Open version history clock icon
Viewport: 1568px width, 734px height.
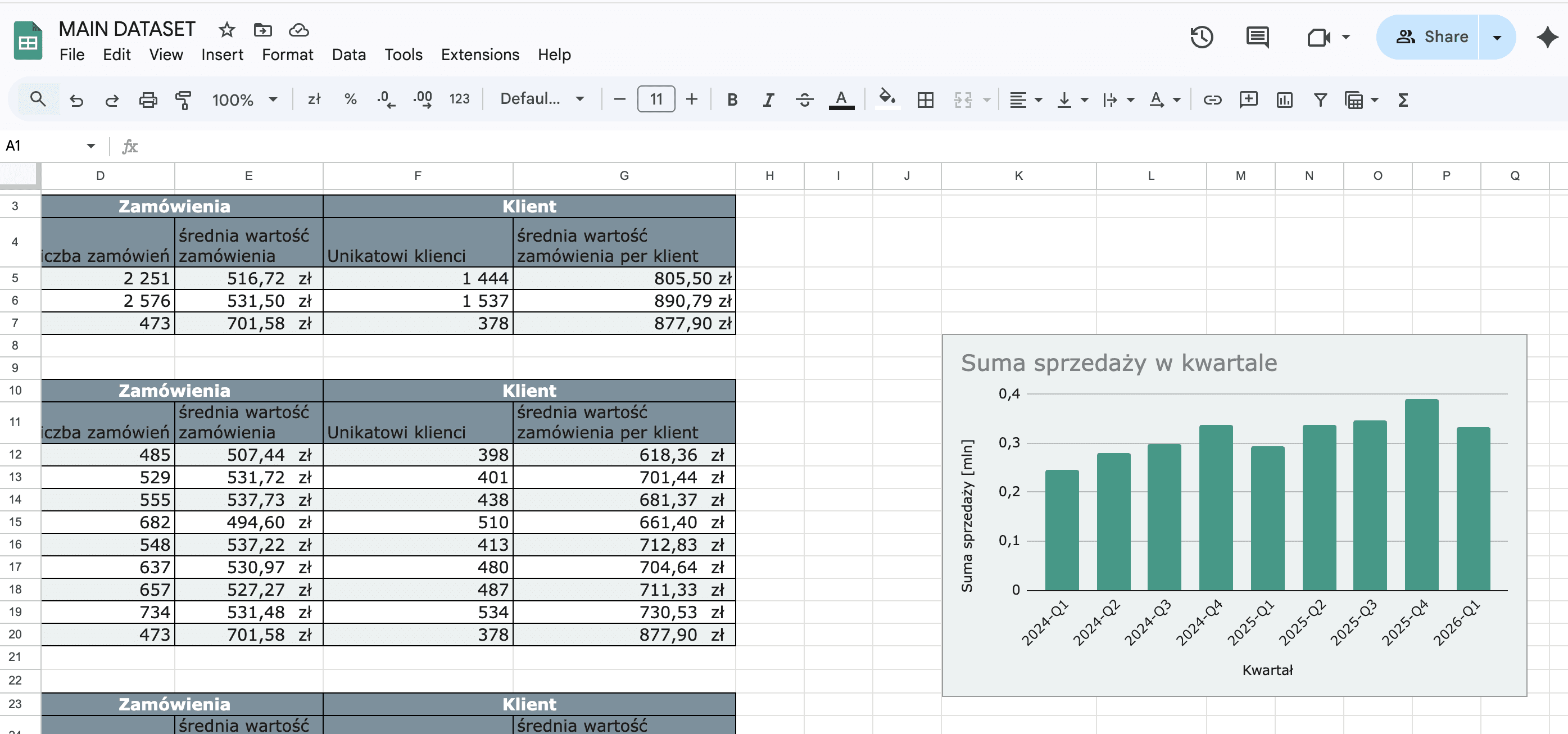coord(1202,37)
